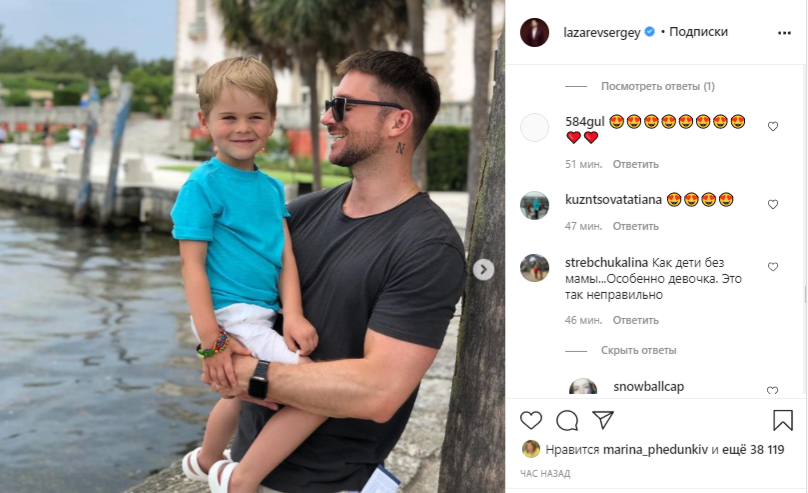Image resolution: width=808 pixels, height=493 pixels.
Task: Open comment bubble icon below post
Action: (567, 421)
